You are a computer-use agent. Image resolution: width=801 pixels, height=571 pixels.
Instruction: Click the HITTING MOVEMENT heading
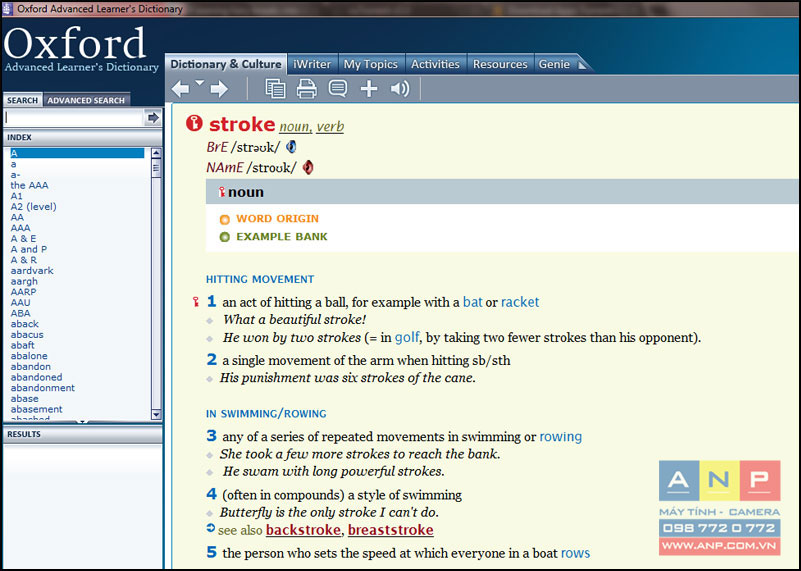[260, 279]
